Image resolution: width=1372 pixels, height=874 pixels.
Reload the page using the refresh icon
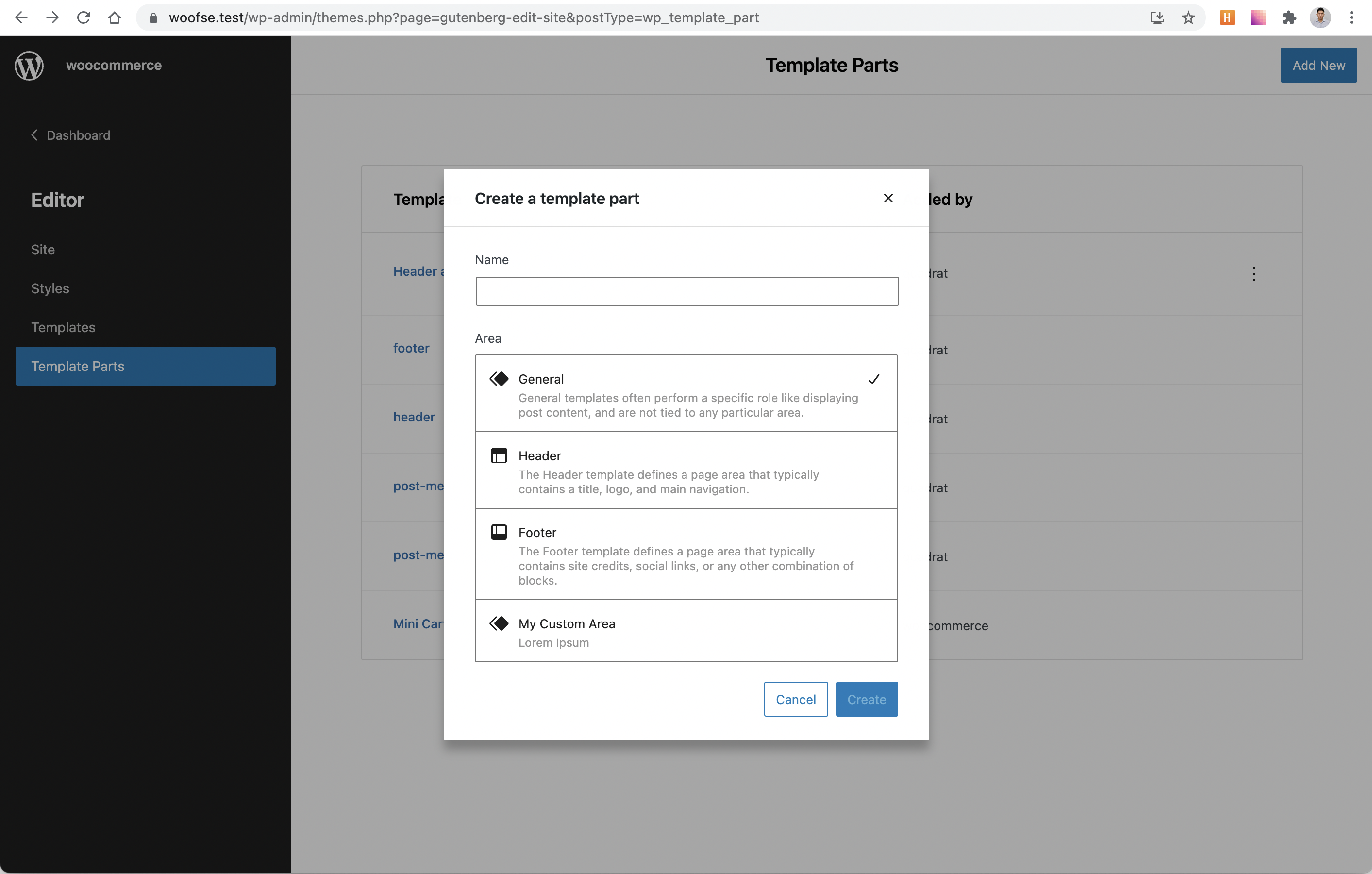coord(84,17)
